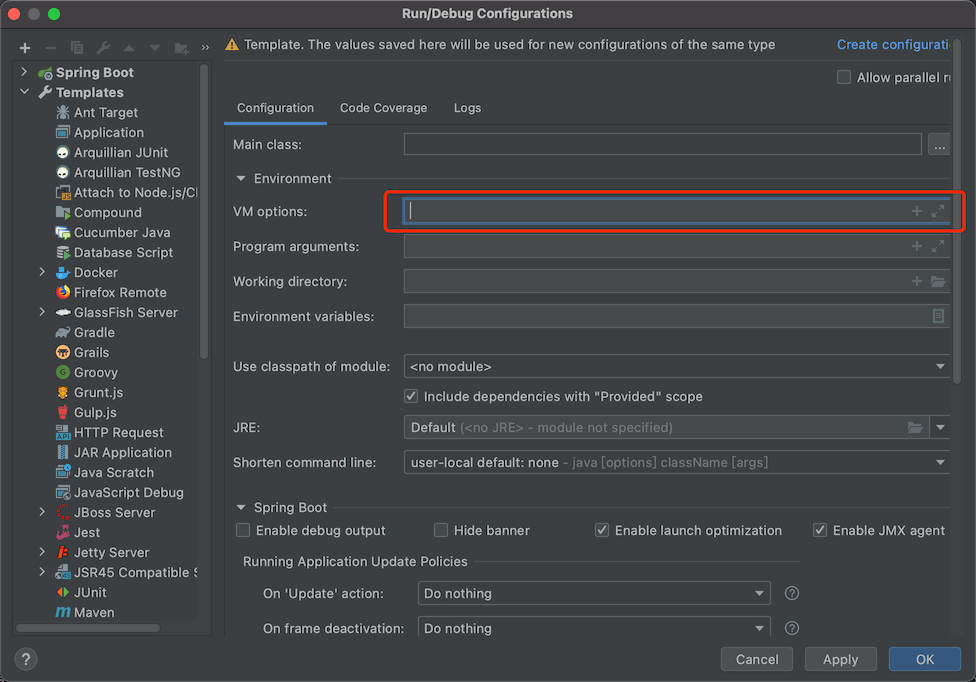
Task: Click the Copy Configuration icon in toolbar
Action: [x=76, y=47]
